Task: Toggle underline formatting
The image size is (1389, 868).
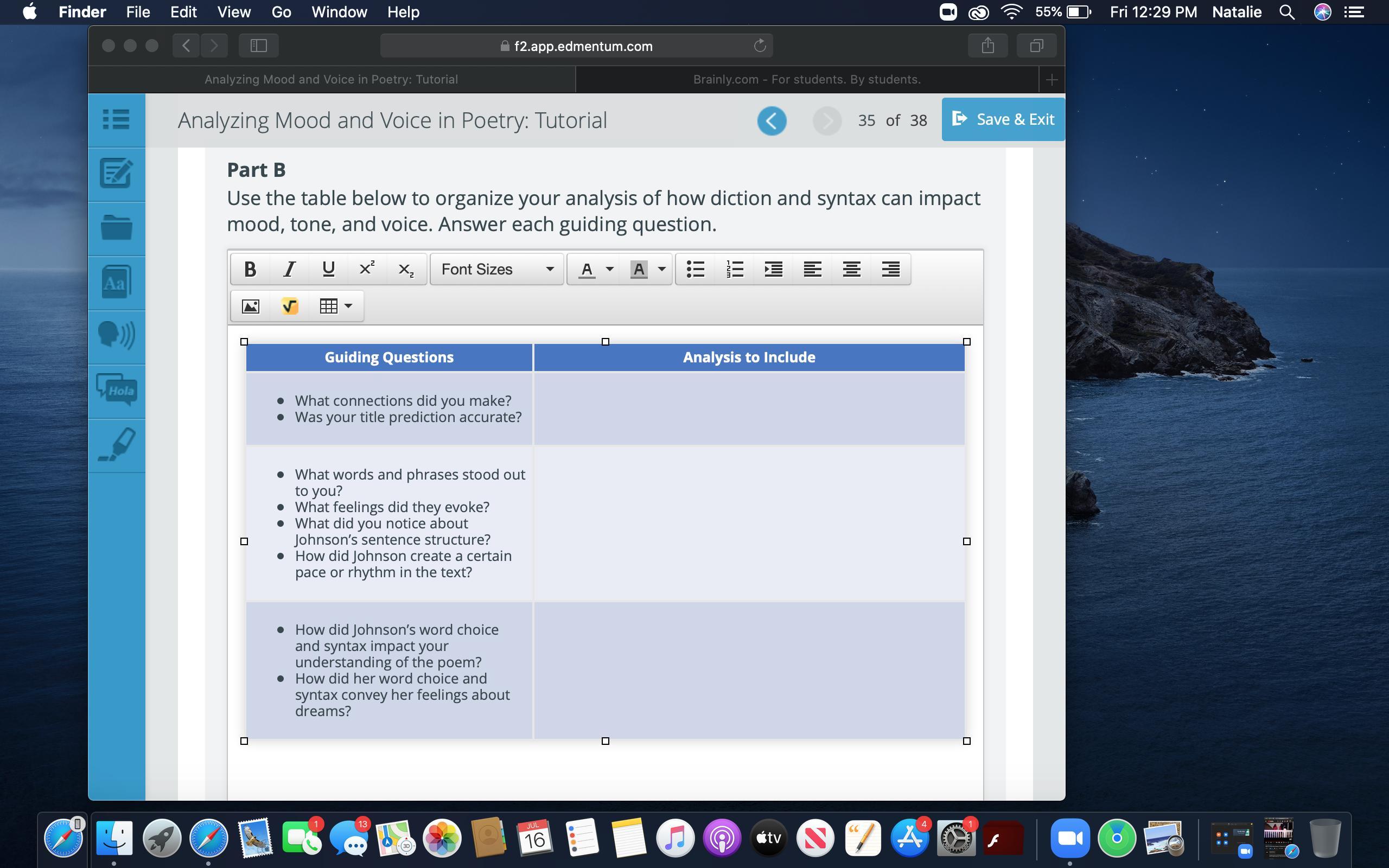Action: coord(328,269)
